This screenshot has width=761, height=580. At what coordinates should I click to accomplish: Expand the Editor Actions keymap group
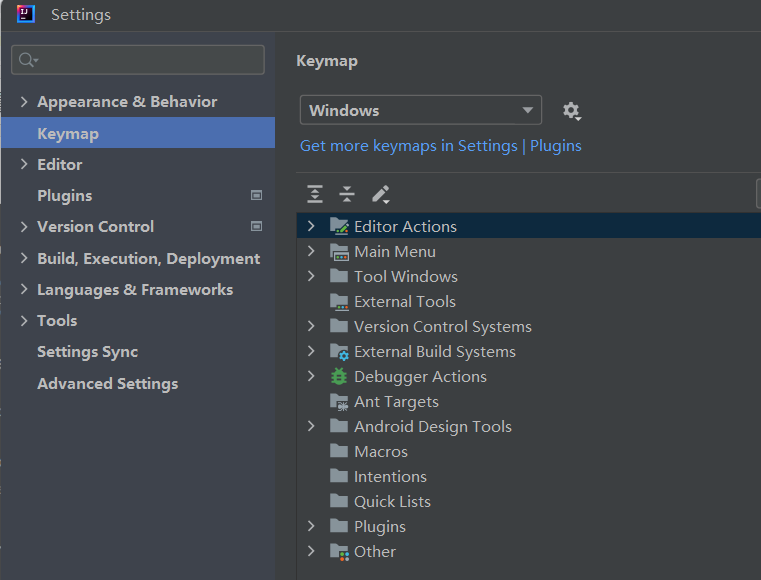(x=311, y=226)
